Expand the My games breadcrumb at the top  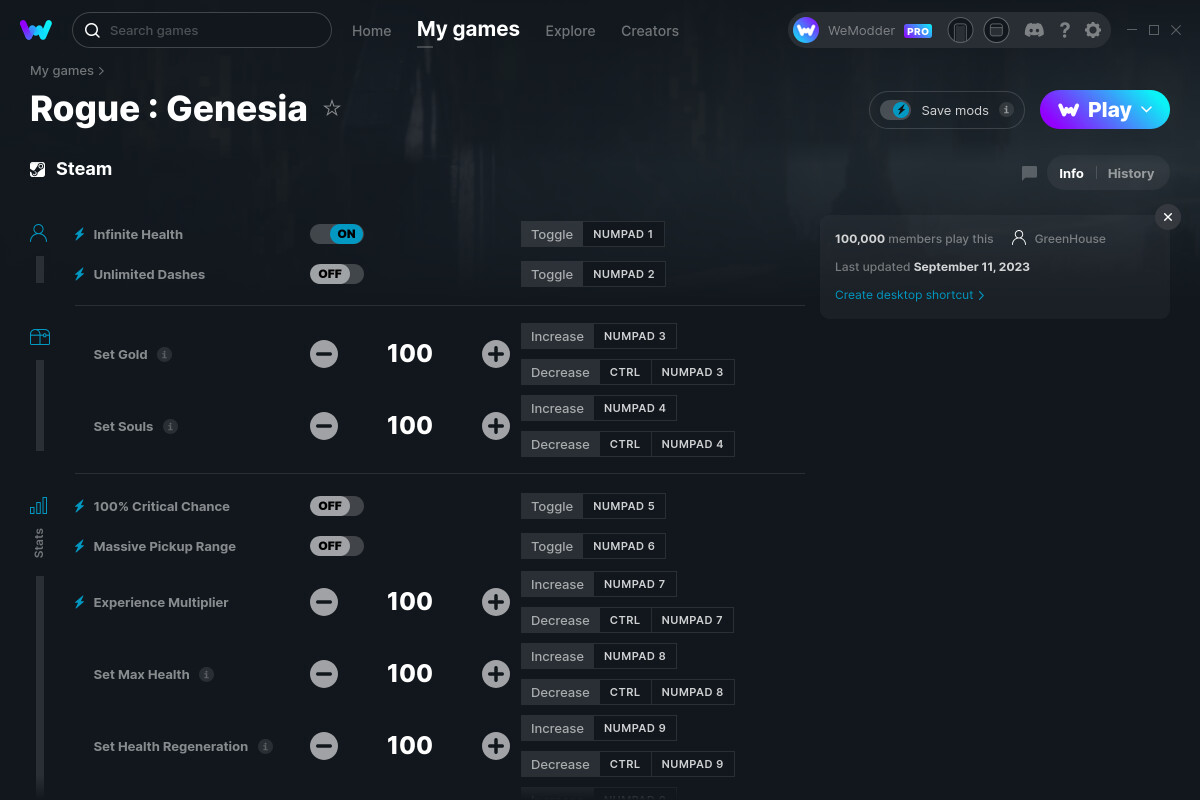click(x=60, y=70)
